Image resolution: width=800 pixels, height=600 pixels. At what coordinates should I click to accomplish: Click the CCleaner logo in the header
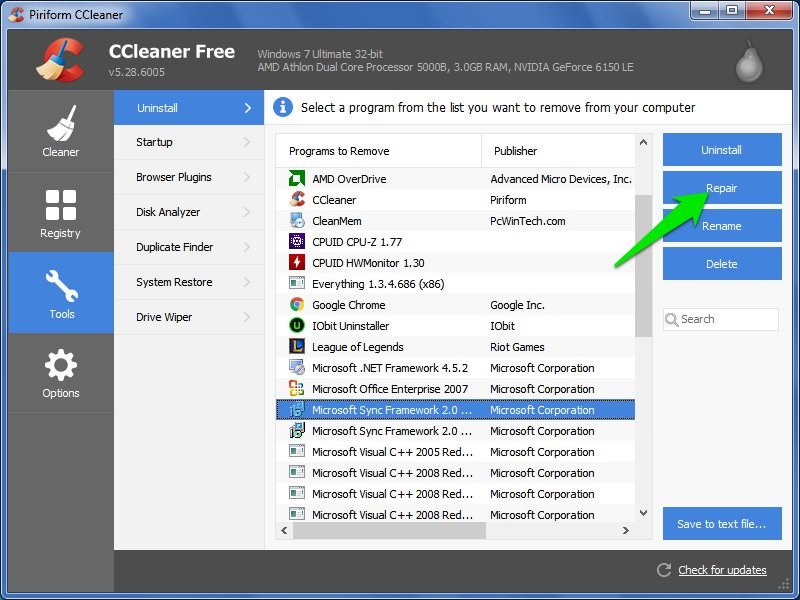tap(60, 60)
